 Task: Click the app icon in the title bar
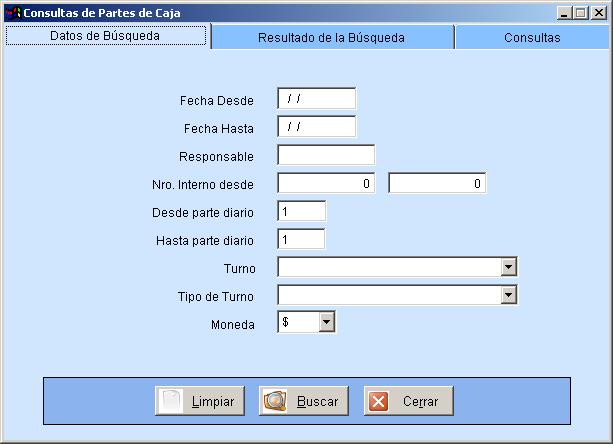click(x=12, y=13)
